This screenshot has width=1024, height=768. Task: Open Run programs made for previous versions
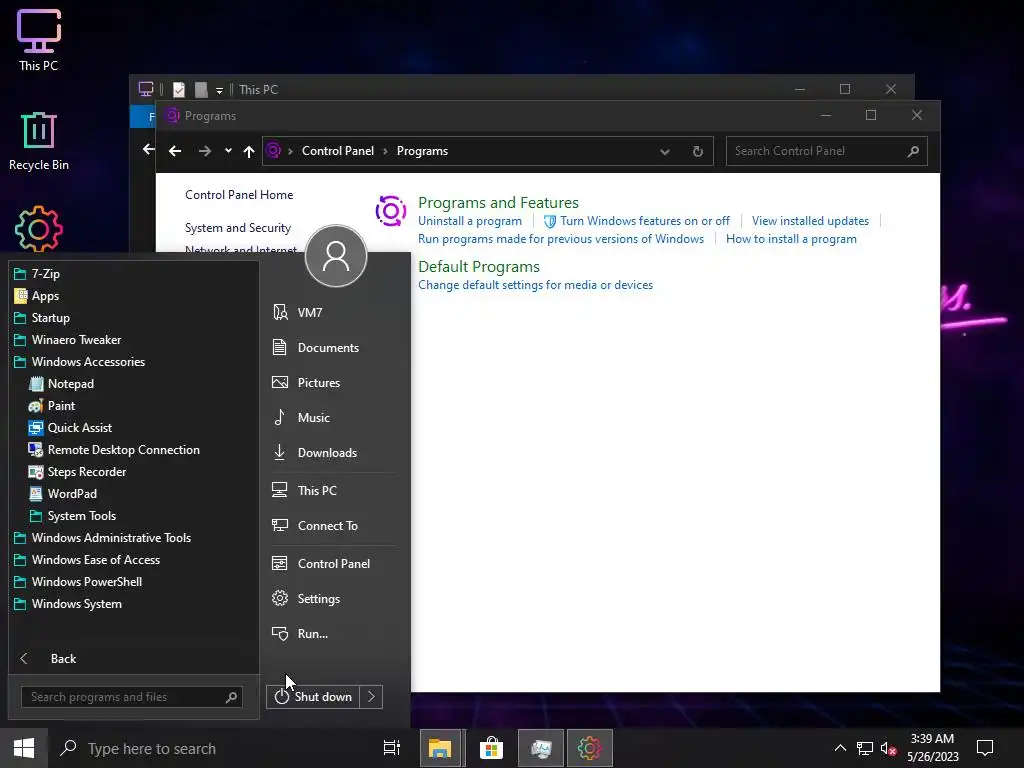(561, 239)
